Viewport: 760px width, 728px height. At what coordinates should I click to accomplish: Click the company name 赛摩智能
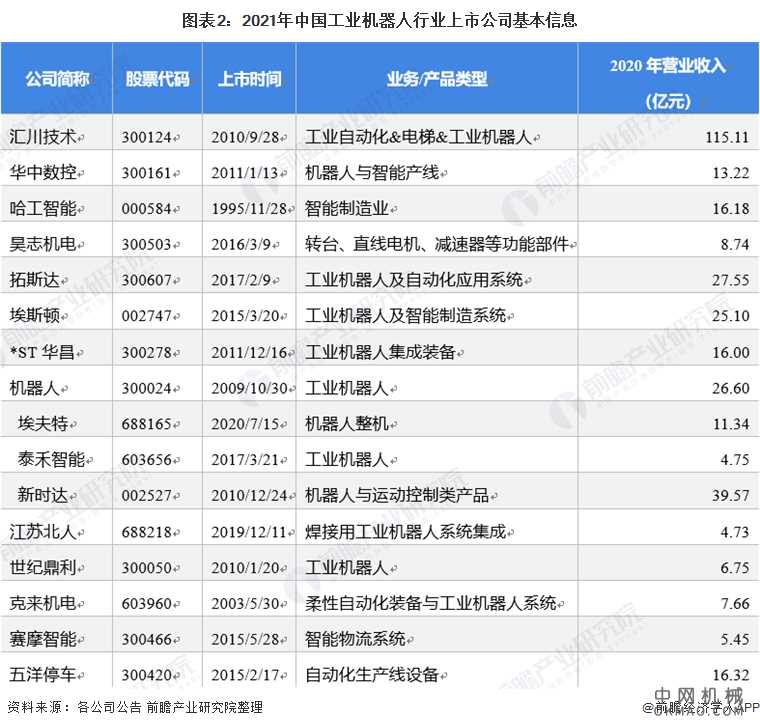coord(43,639)
